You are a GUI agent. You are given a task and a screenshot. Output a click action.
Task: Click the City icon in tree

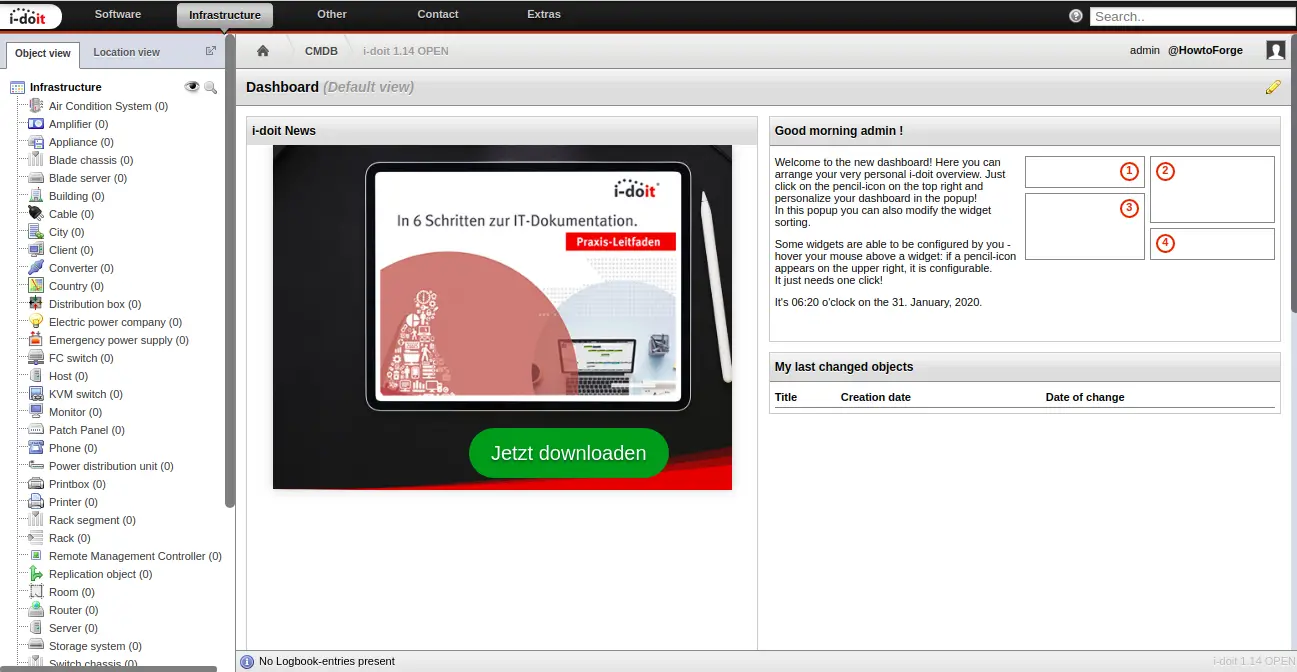tap(36, 232)
